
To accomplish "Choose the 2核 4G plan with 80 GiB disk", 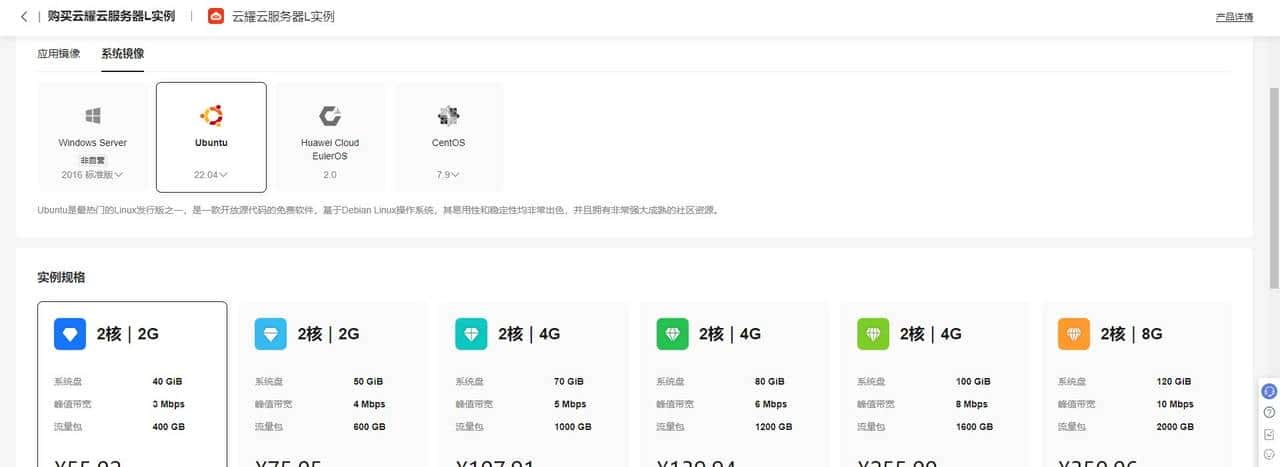I will click(x=735, y=384).
